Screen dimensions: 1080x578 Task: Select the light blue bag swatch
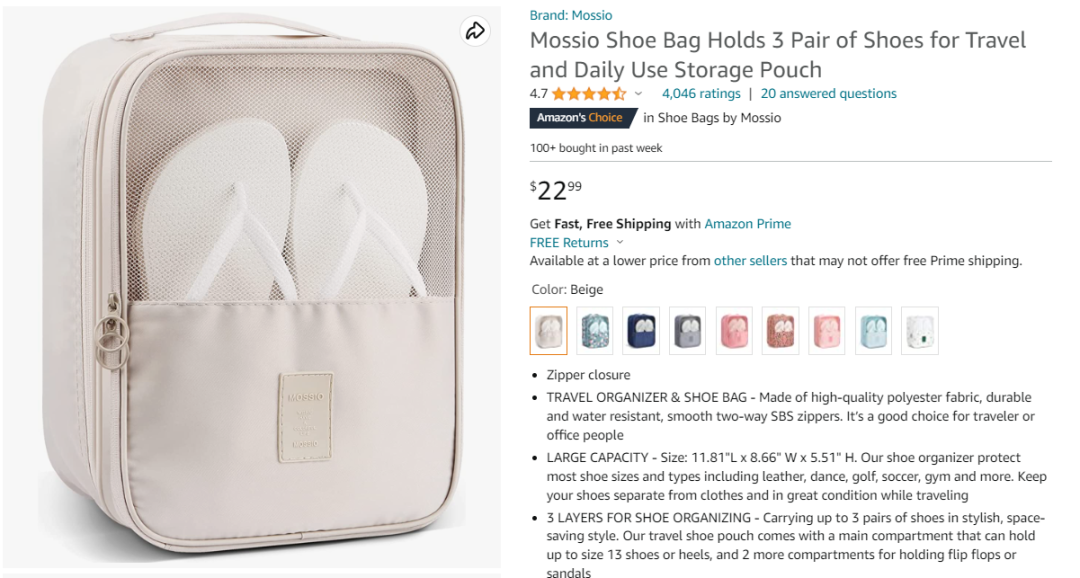click(x=873, y=331)
